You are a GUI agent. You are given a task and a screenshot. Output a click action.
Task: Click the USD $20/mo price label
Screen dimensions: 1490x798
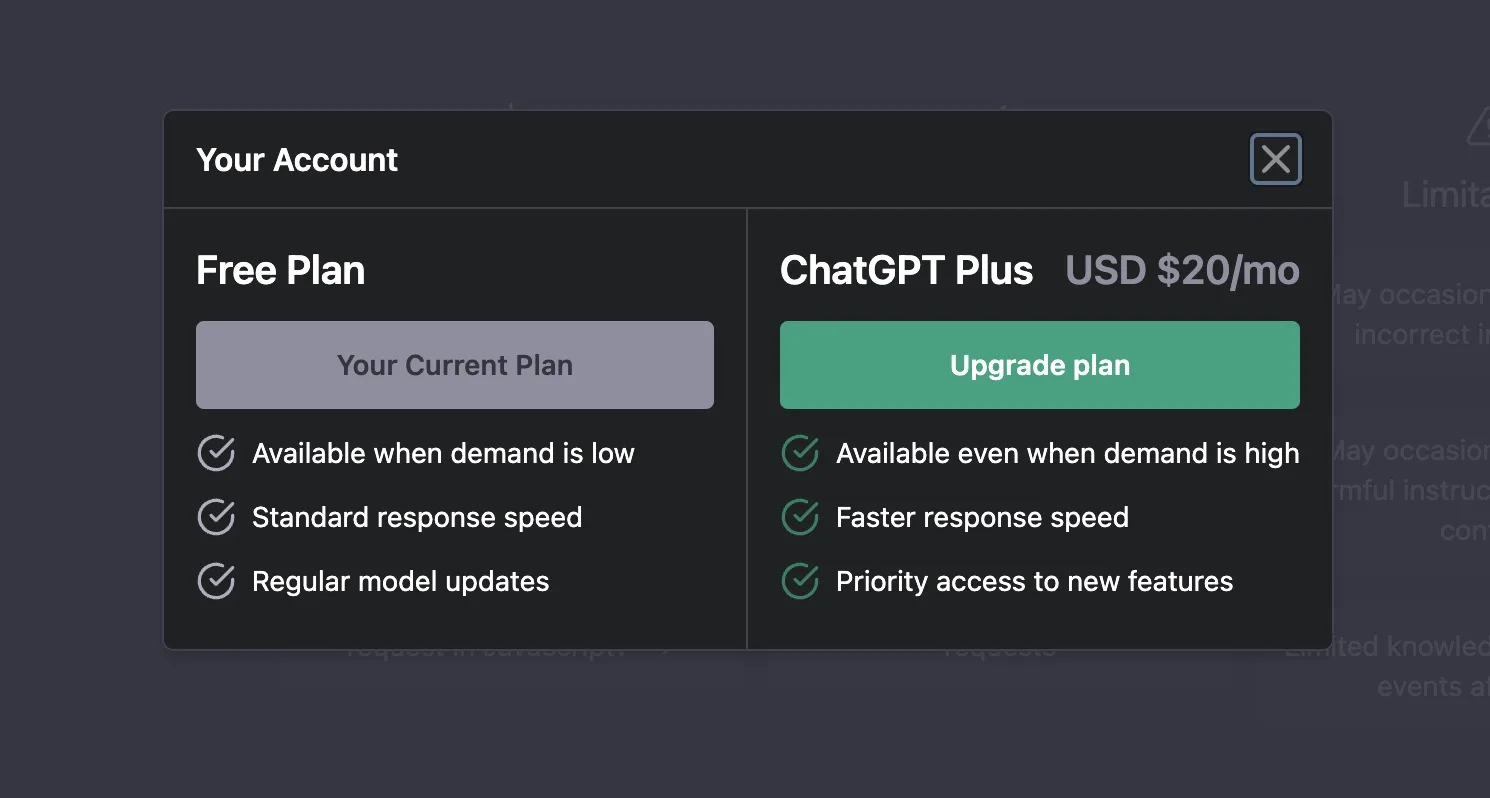(1182, 270)
